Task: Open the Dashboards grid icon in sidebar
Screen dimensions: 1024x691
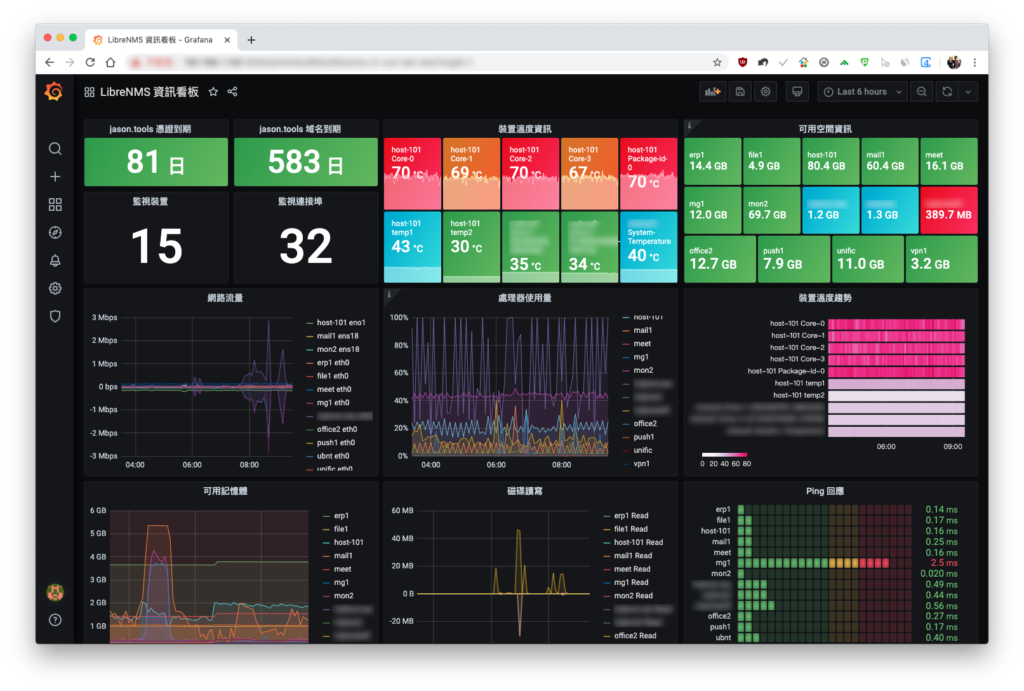Action: pyautogui.click(x=56, y=205)
